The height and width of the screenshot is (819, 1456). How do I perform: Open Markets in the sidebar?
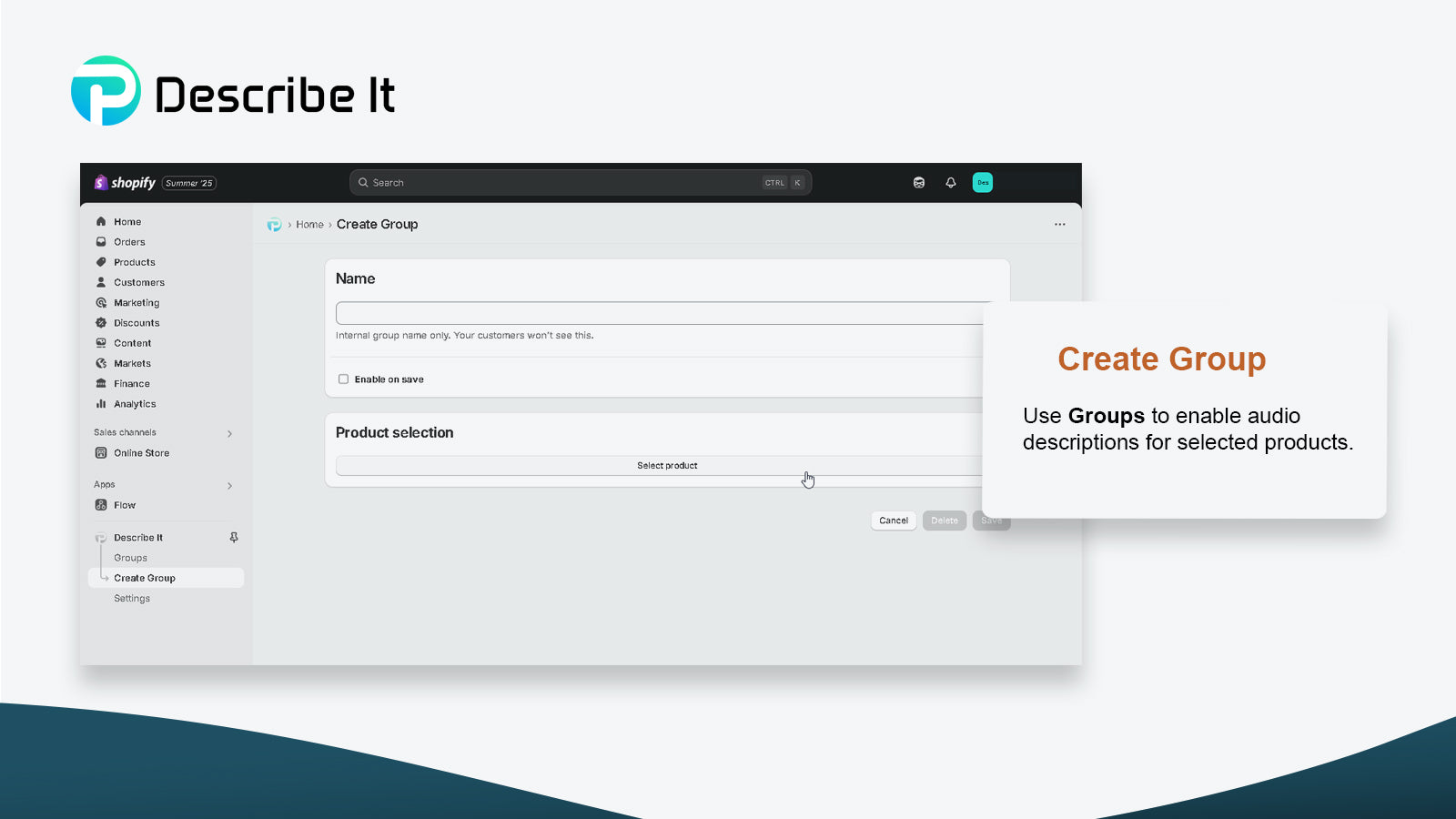pyautogui.click(x=132, y=363)
